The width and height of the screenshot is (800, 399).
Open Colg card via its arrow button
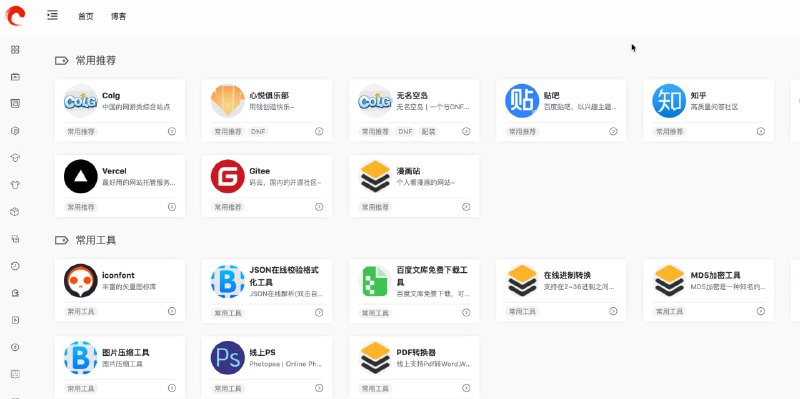click(x=172, y=131)
